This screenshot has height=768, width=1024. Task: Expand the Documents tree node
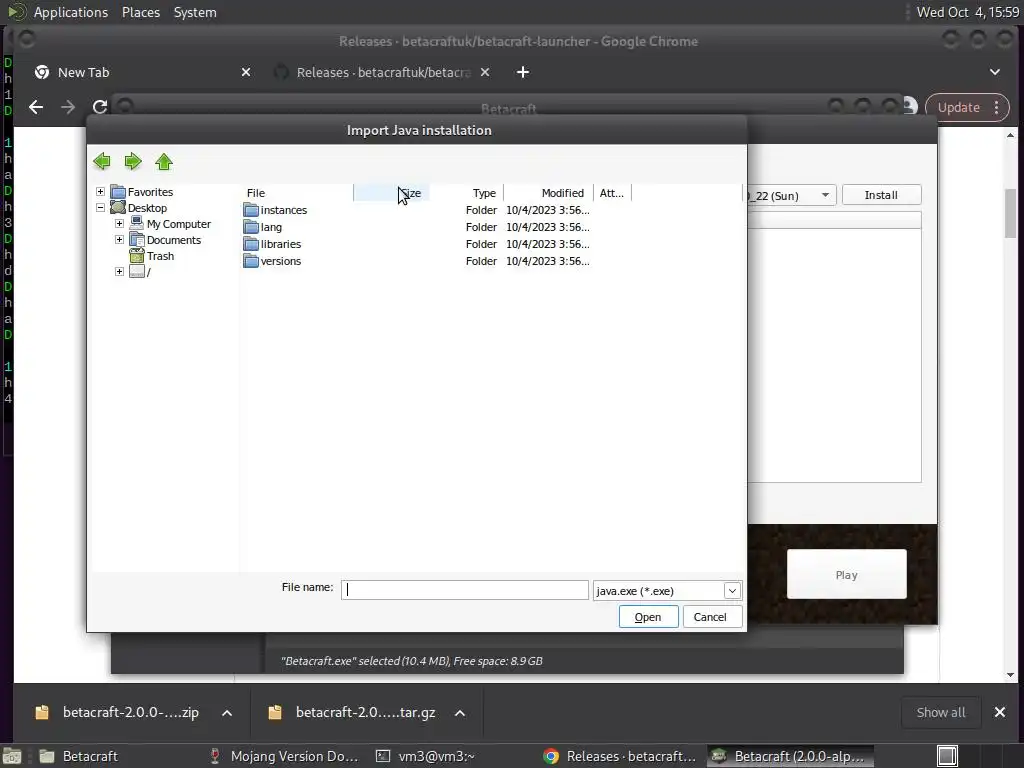tap(120, 240)
